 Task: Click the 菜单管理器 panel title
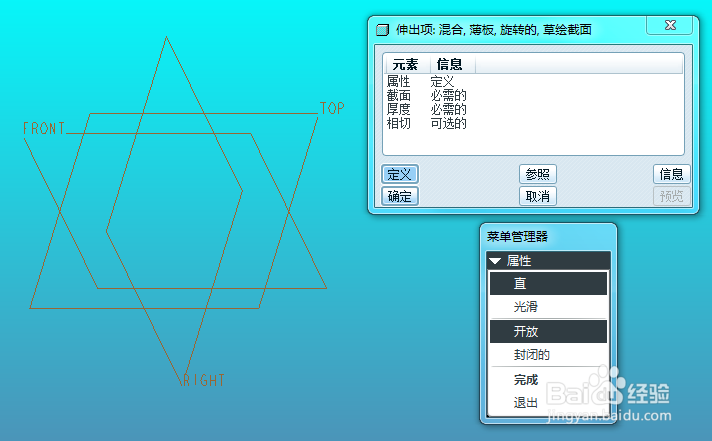tap(517, 237)
